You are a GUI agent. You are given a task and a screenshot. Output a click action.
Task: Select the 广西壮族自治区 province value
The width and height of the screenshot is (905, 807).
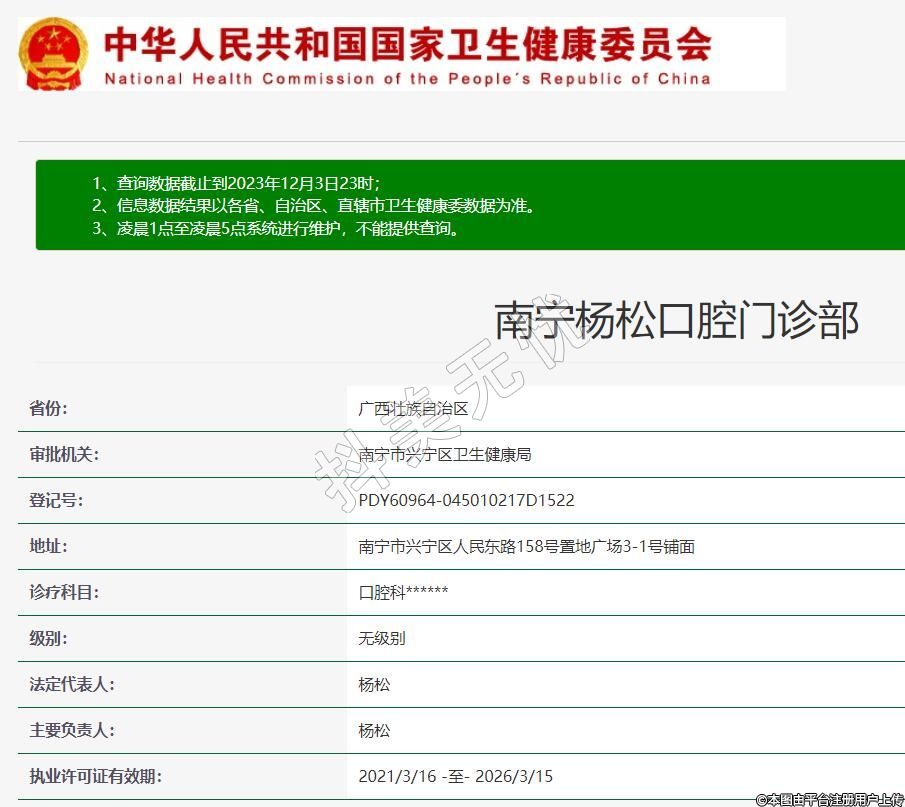tap(413, 408)
